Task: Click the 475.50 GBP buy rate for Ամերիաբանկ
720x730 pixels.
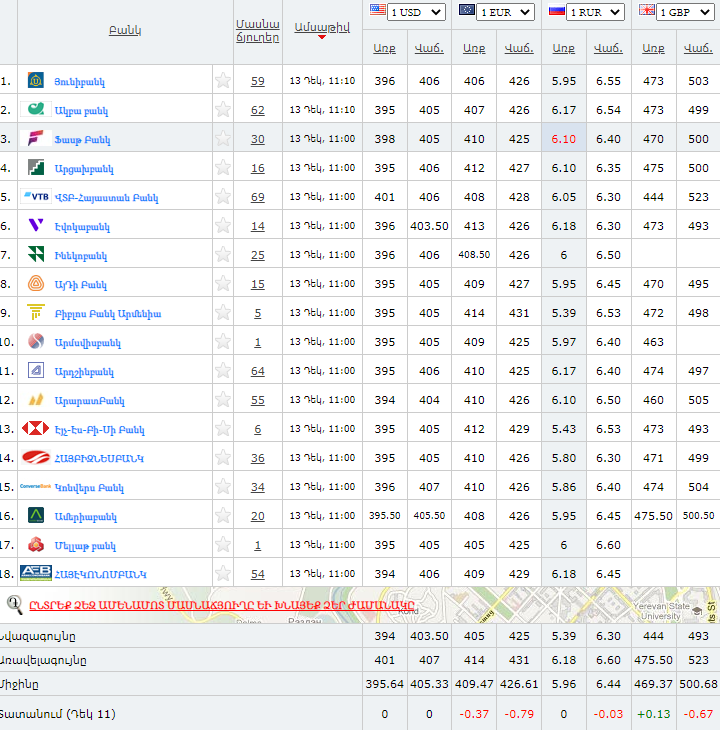Action: [653, 516]
